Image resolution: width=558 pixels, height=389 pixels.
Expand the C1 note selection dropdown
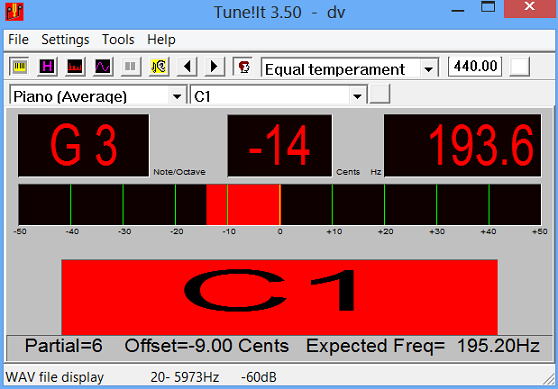point(357,96)
